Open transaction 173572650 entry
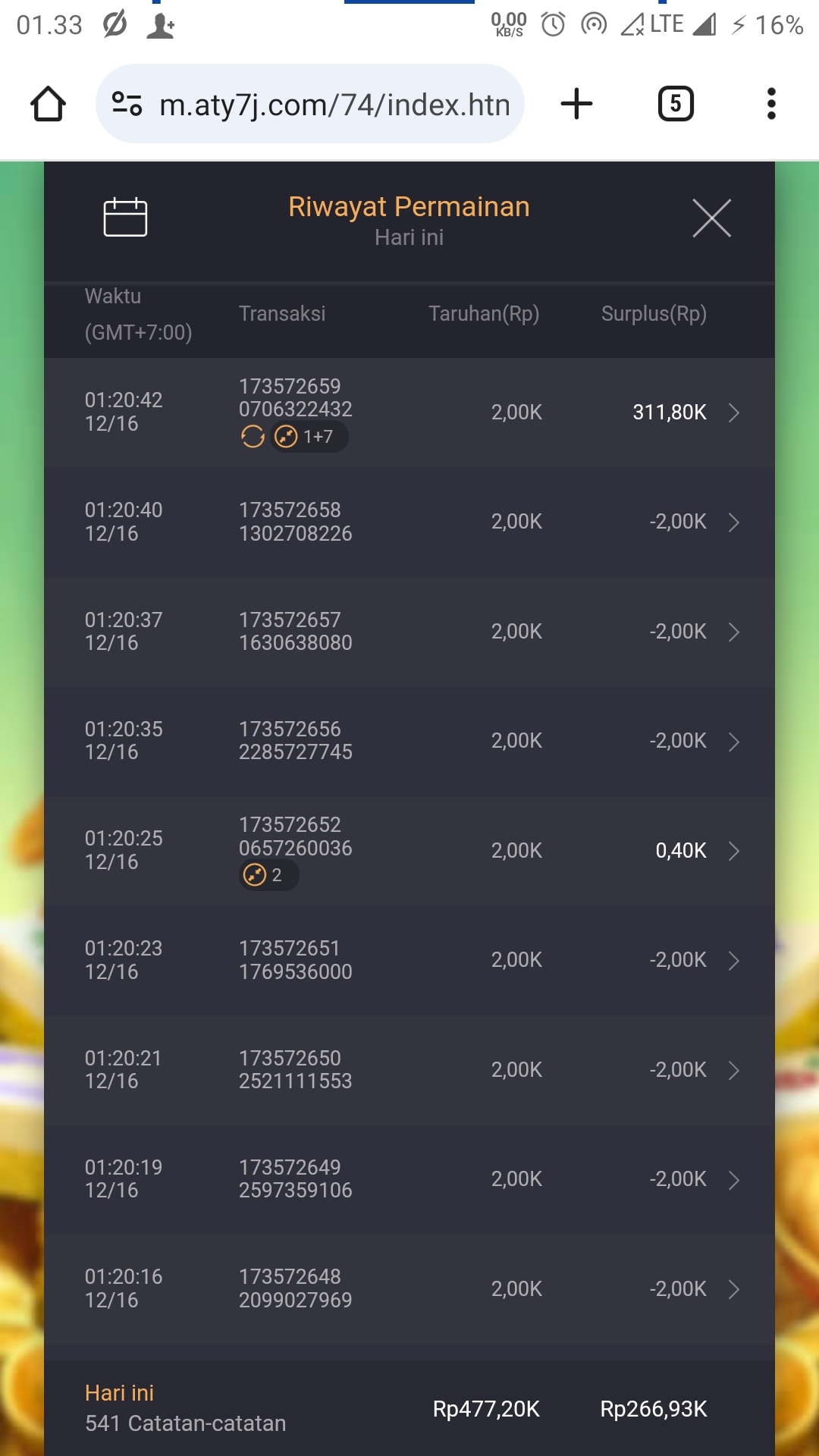819x1456 pixels. (409, 1070)
